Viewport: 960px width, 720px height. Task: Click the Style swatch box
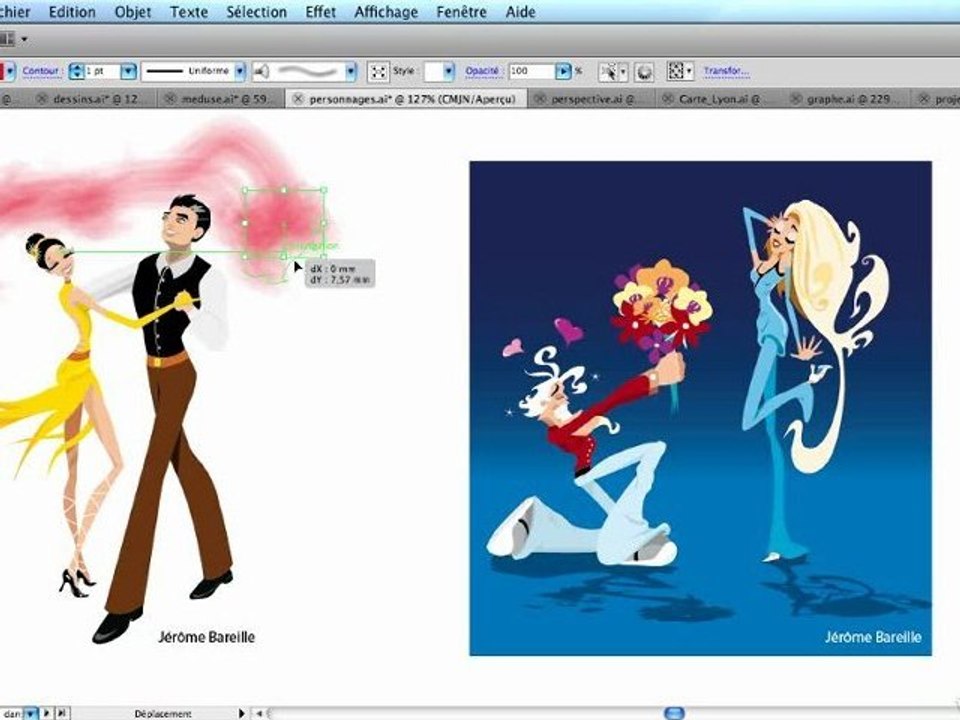433,72
